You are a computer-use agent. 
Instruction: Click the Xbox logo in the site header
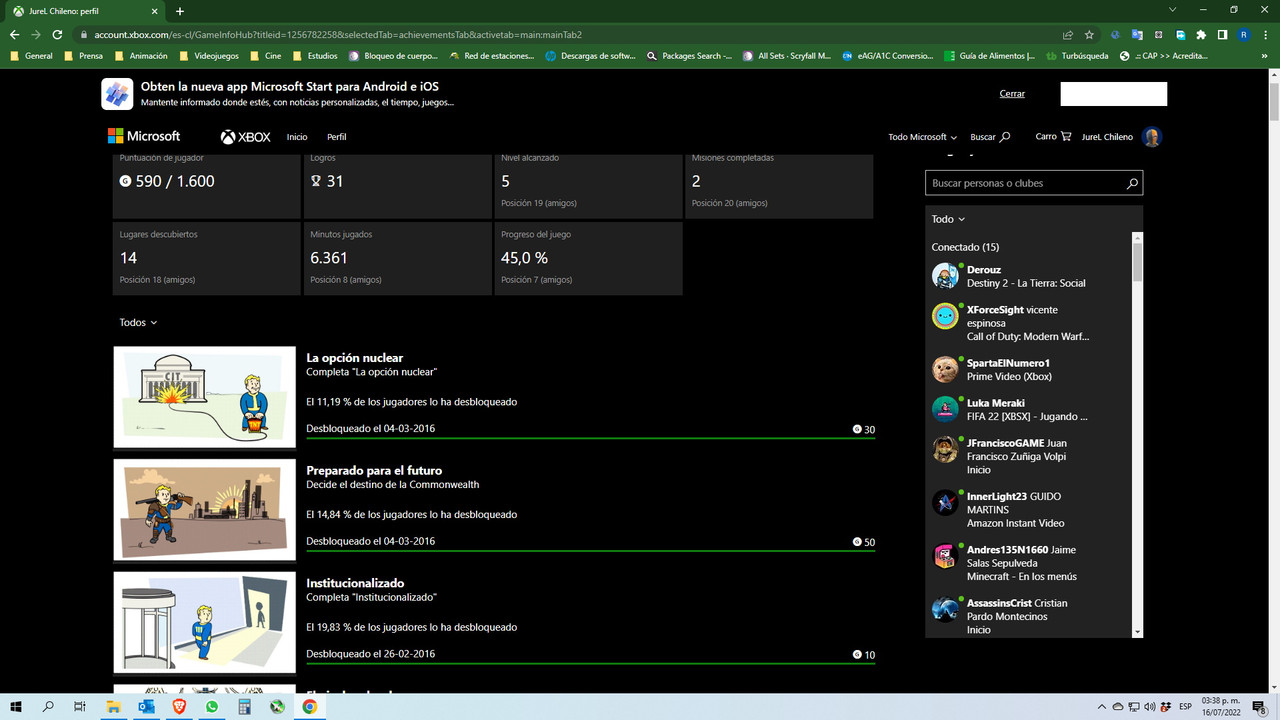(246, 137)
